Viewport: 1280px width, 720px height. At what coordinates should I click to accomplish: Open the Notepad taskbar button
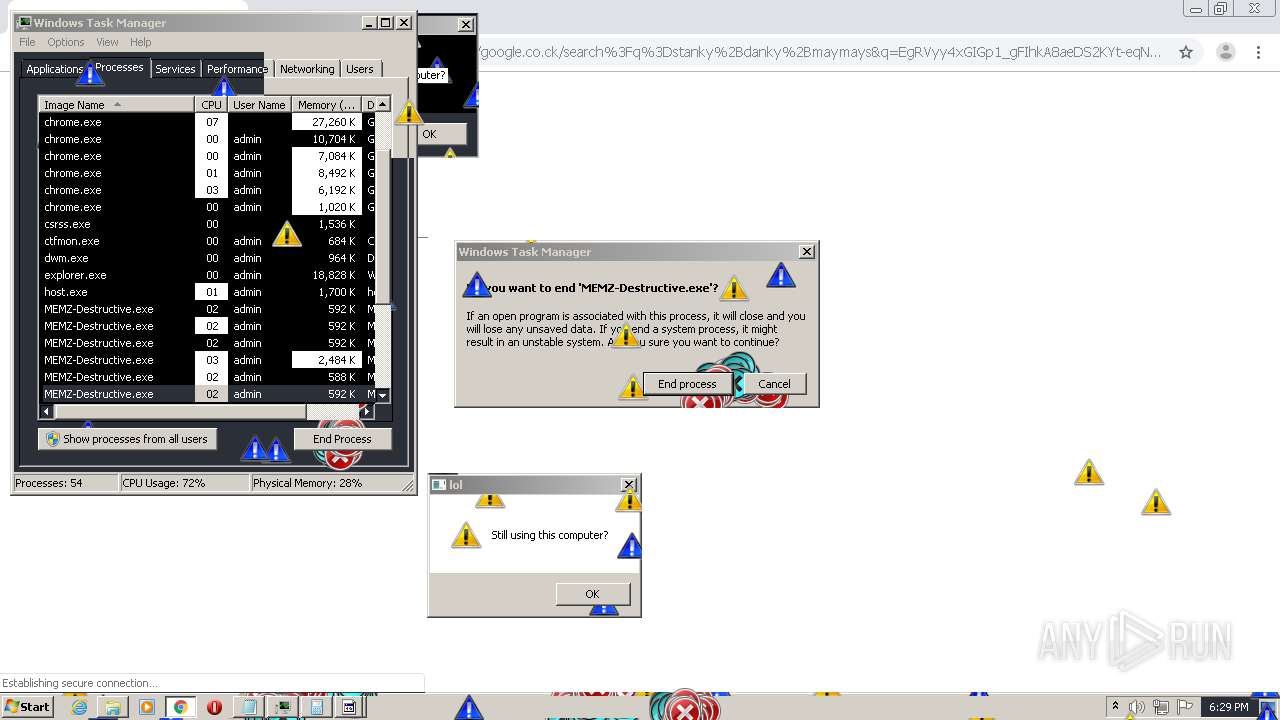point(249,707)
